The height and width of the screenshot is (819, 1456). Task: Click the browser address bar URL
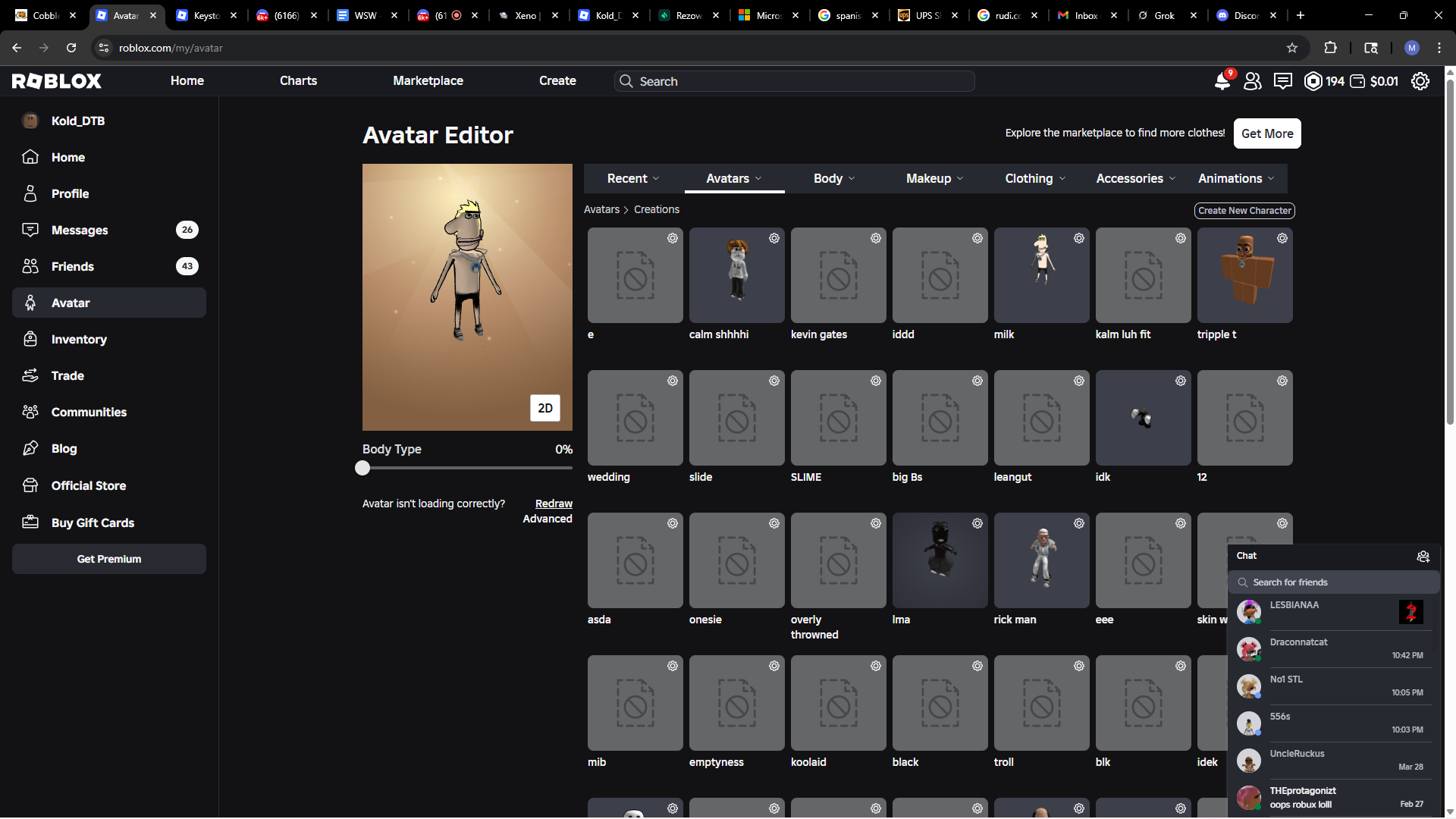point(171,48)
